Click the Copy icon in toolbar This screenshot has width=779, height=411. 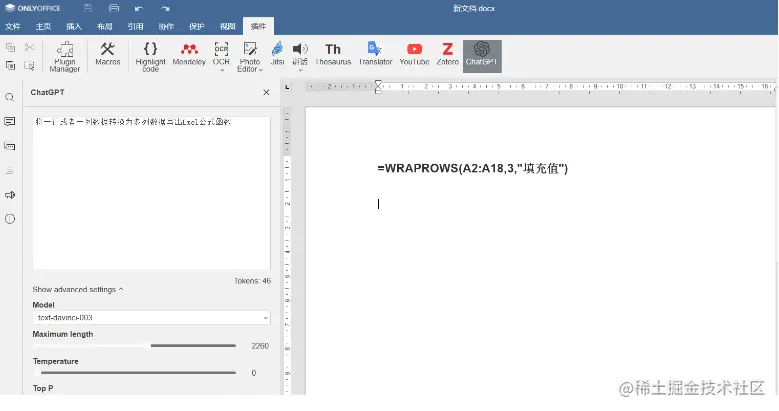(x=10, y=47)
